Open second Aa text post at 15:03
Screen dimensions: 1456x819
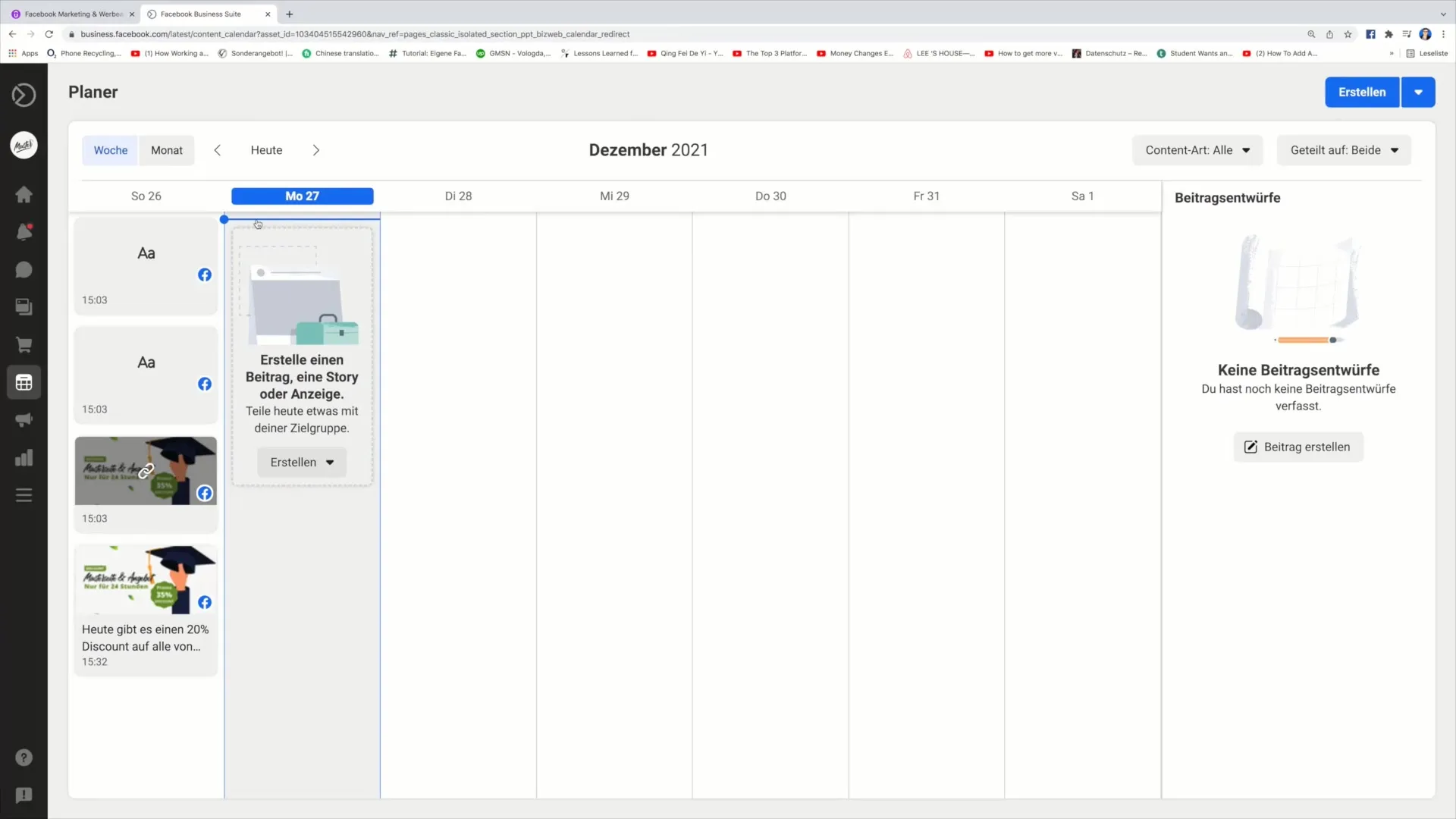[146, 375]
